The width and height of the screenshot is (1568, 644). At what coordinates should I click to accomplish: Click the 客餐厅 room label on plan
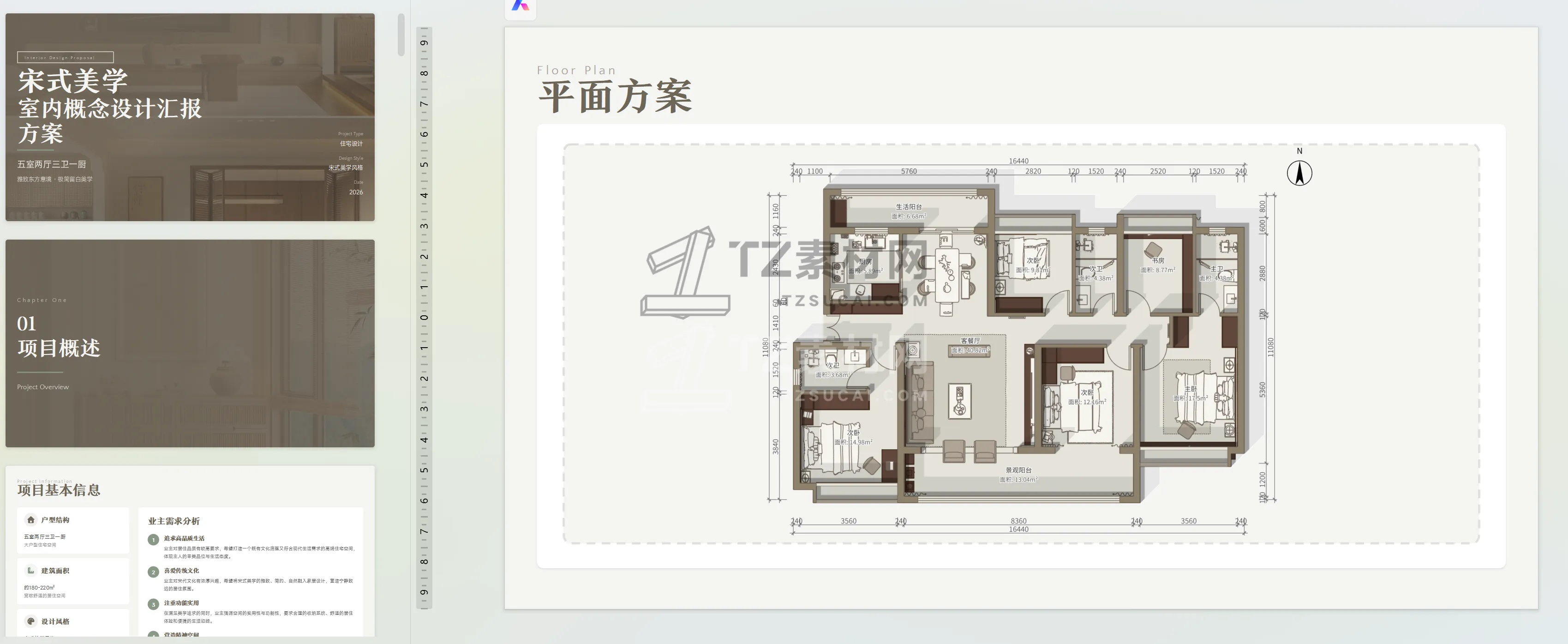(x=970, y=341)
